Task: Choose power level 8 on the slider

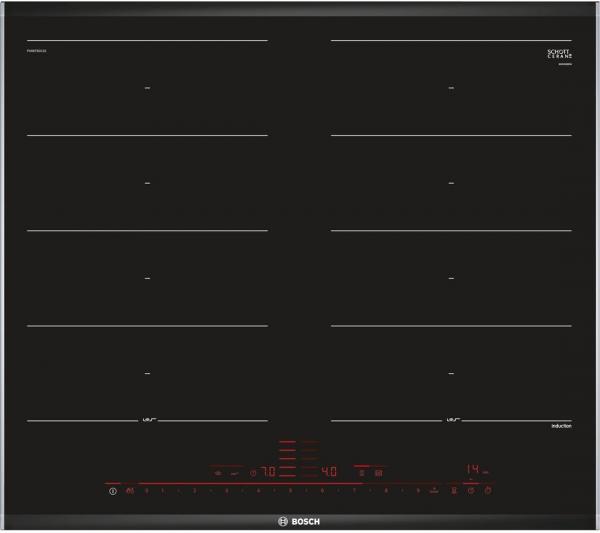Action: (x=386, y=491)
